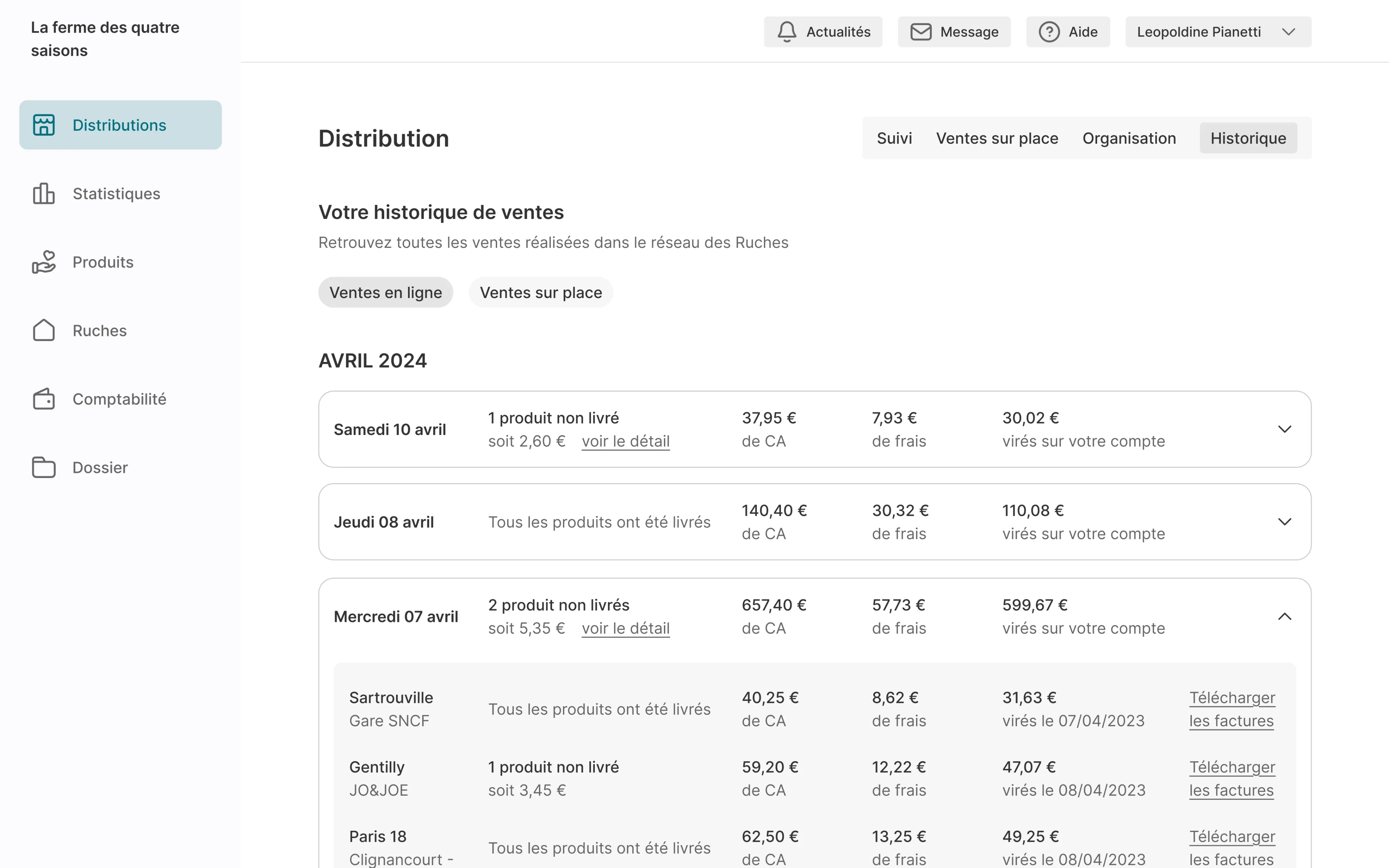Click the Ruches house icon
This screenshot has height=868, width=1389.
44,331
